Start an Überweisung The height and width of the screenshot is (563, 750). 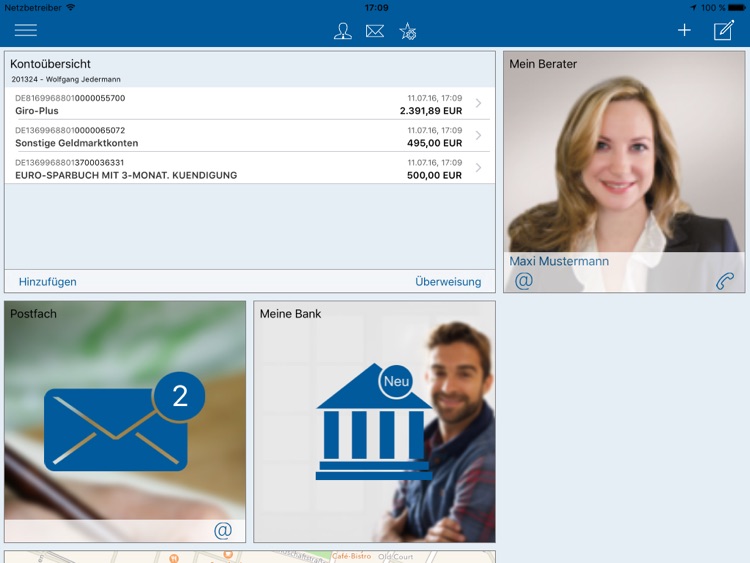tap(448, 282)
